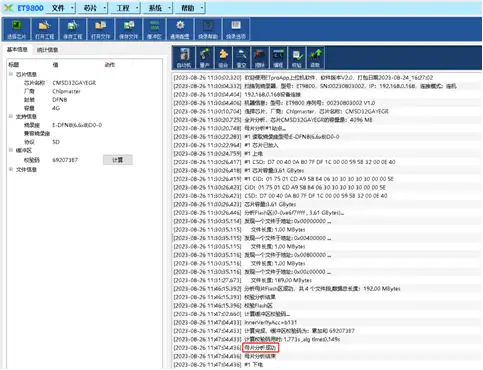Click the log line timestamped 11:00:02.320
483x370 pixels.
coord(303,78)
